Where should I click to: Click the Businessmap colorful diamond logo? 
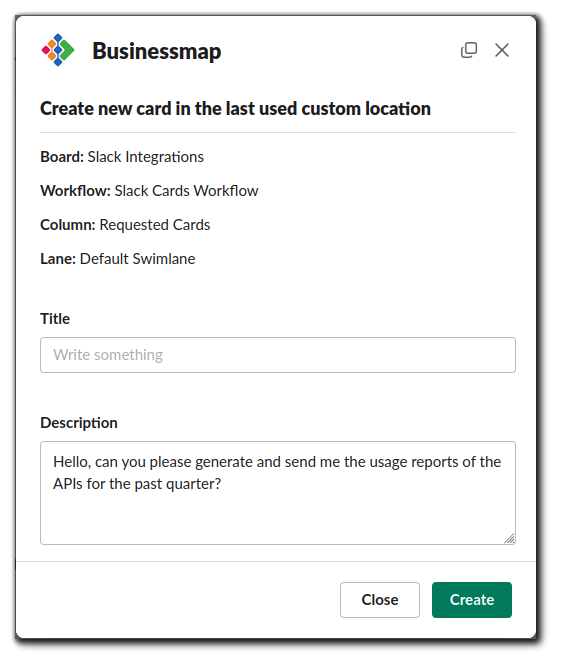tap(58, 50)
